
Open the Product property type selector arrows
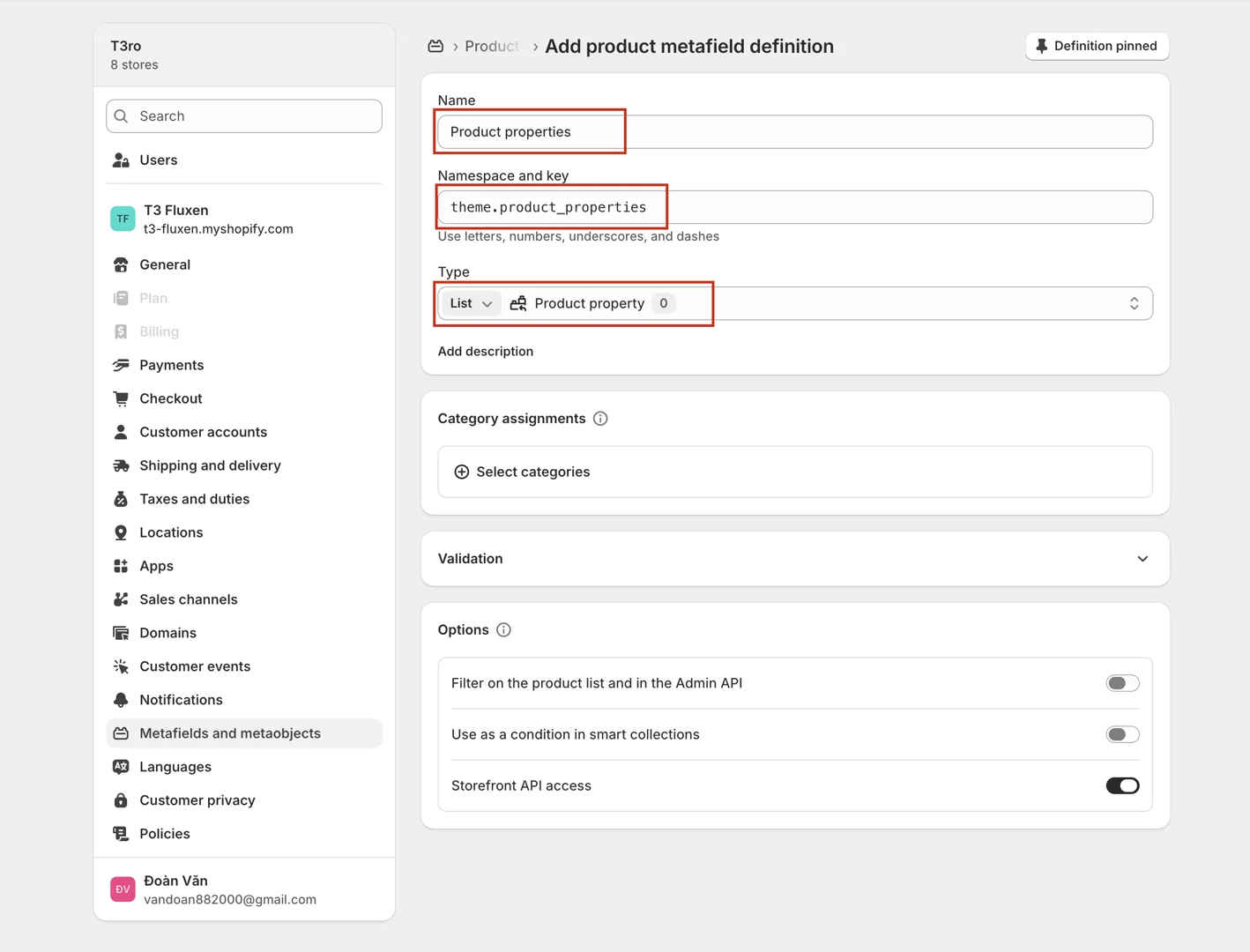pyautogui.click(x=1134, y=303)
